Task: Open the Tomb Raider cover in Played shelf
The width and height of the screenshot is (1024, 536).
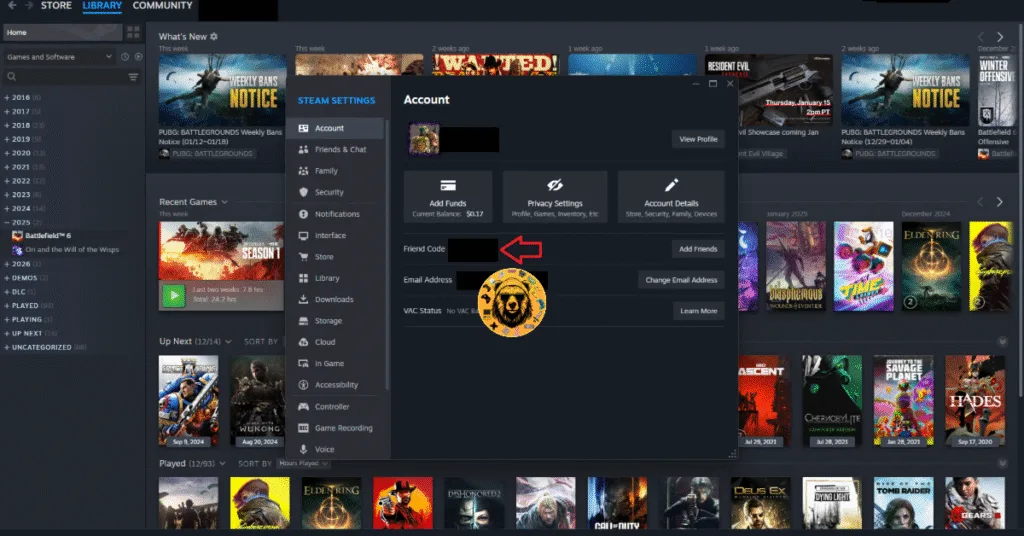Action: click(x=903, y=503)
